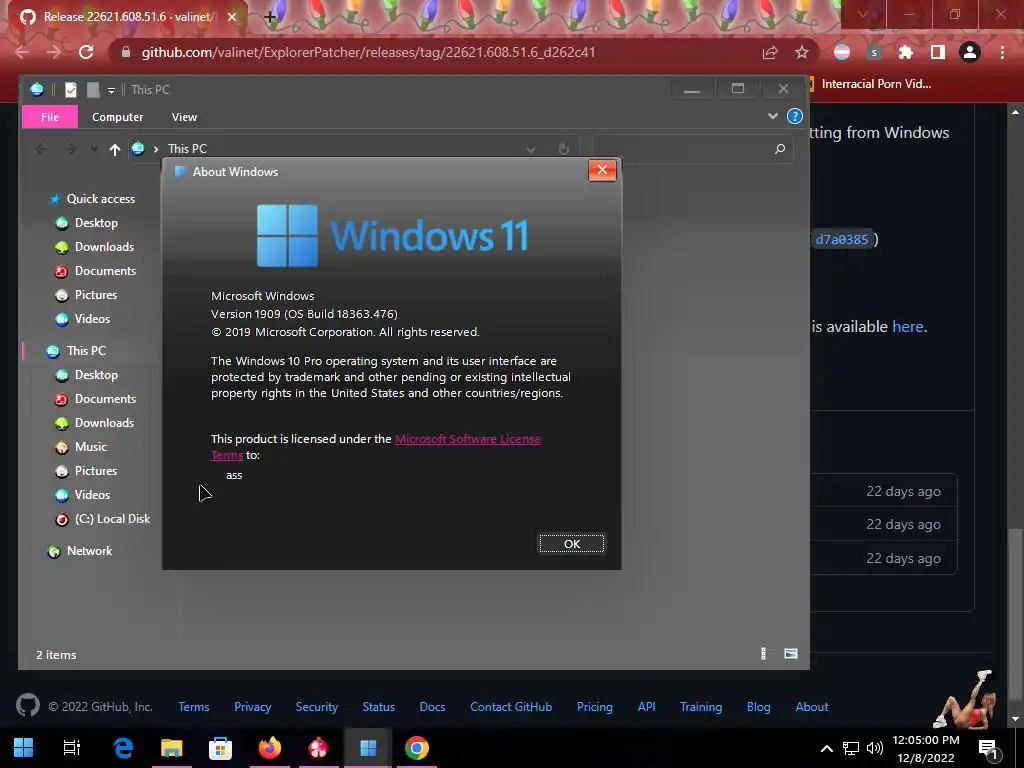Open volume control in system tray

(x=874, y=748)
